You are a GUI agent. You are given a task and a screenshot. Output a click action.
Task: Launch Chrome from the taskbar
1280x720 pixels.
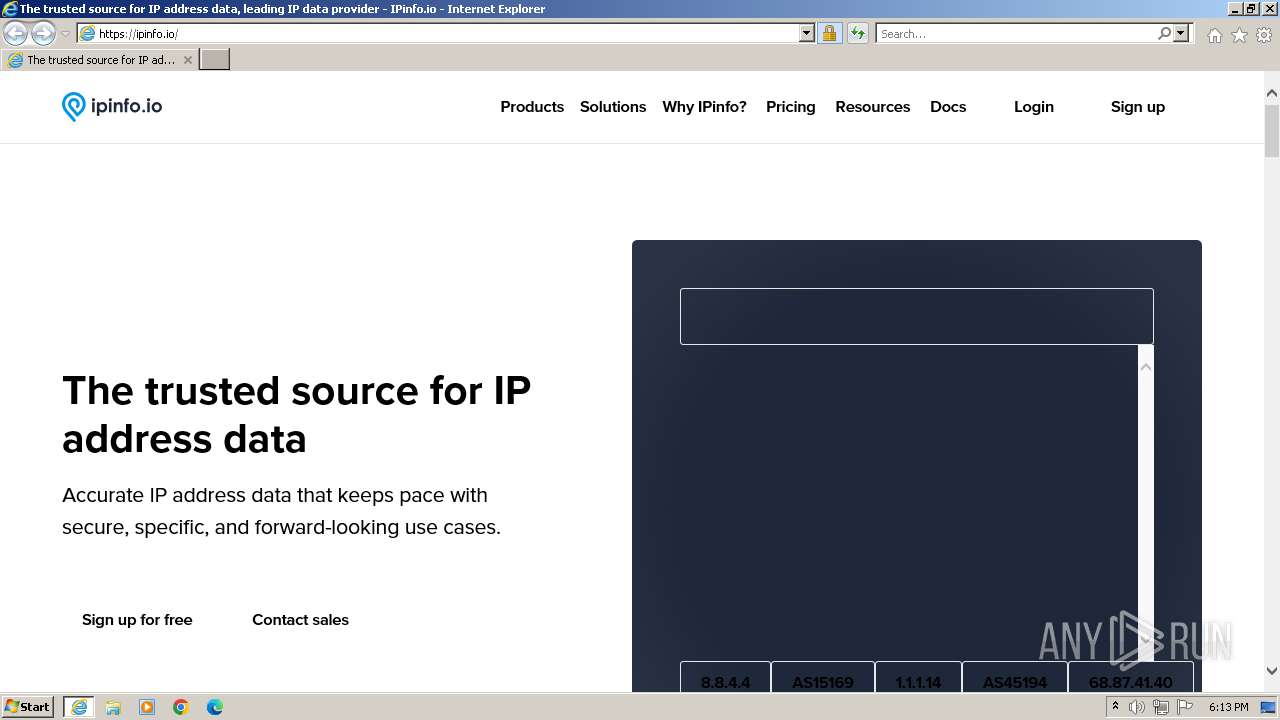pyautogui.click(x=181, y=707)
